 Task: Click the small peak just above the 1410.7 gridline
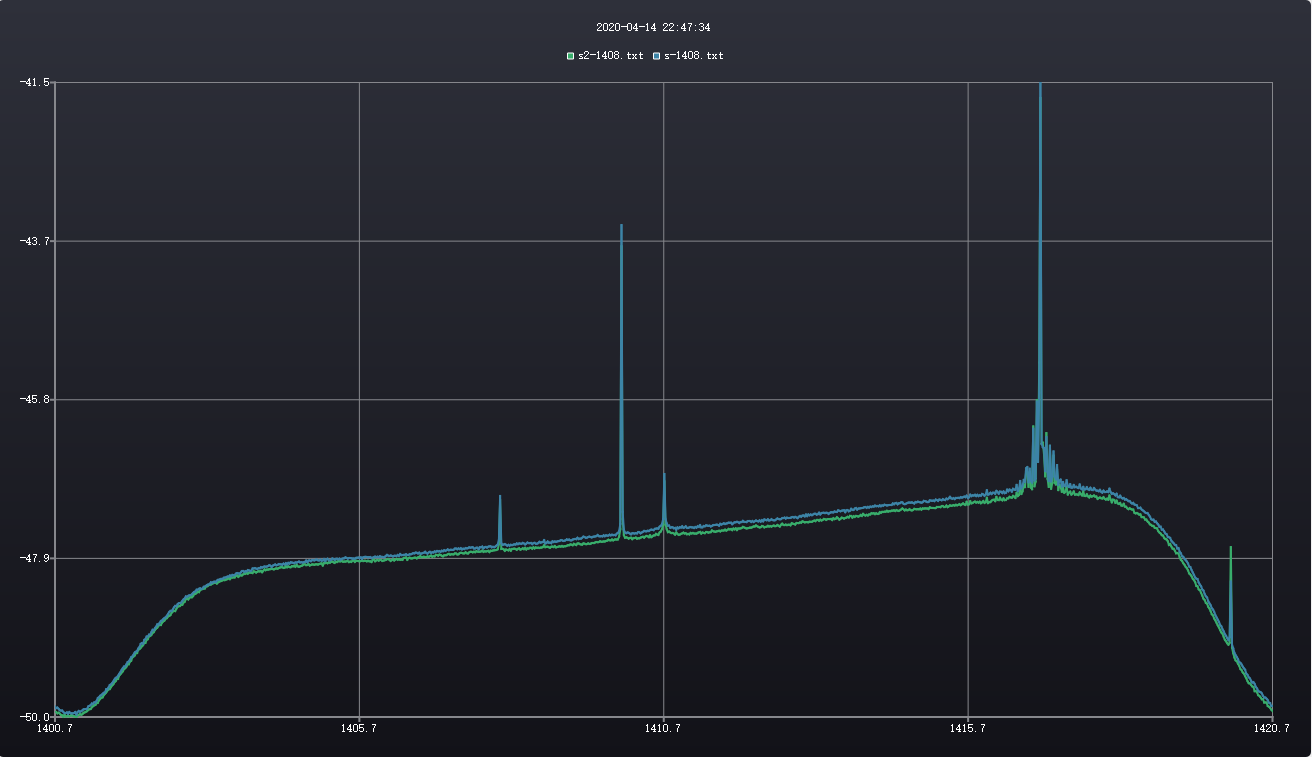tap(664, 476)
